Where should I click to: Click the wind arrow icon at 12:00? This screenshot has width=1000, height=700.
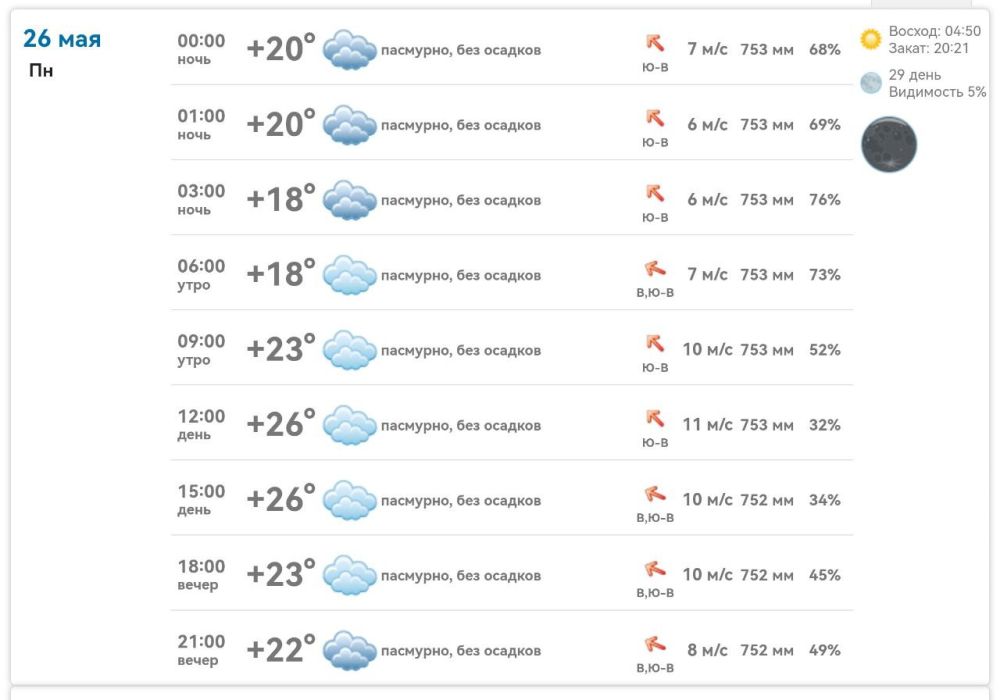tap(655, 418)
